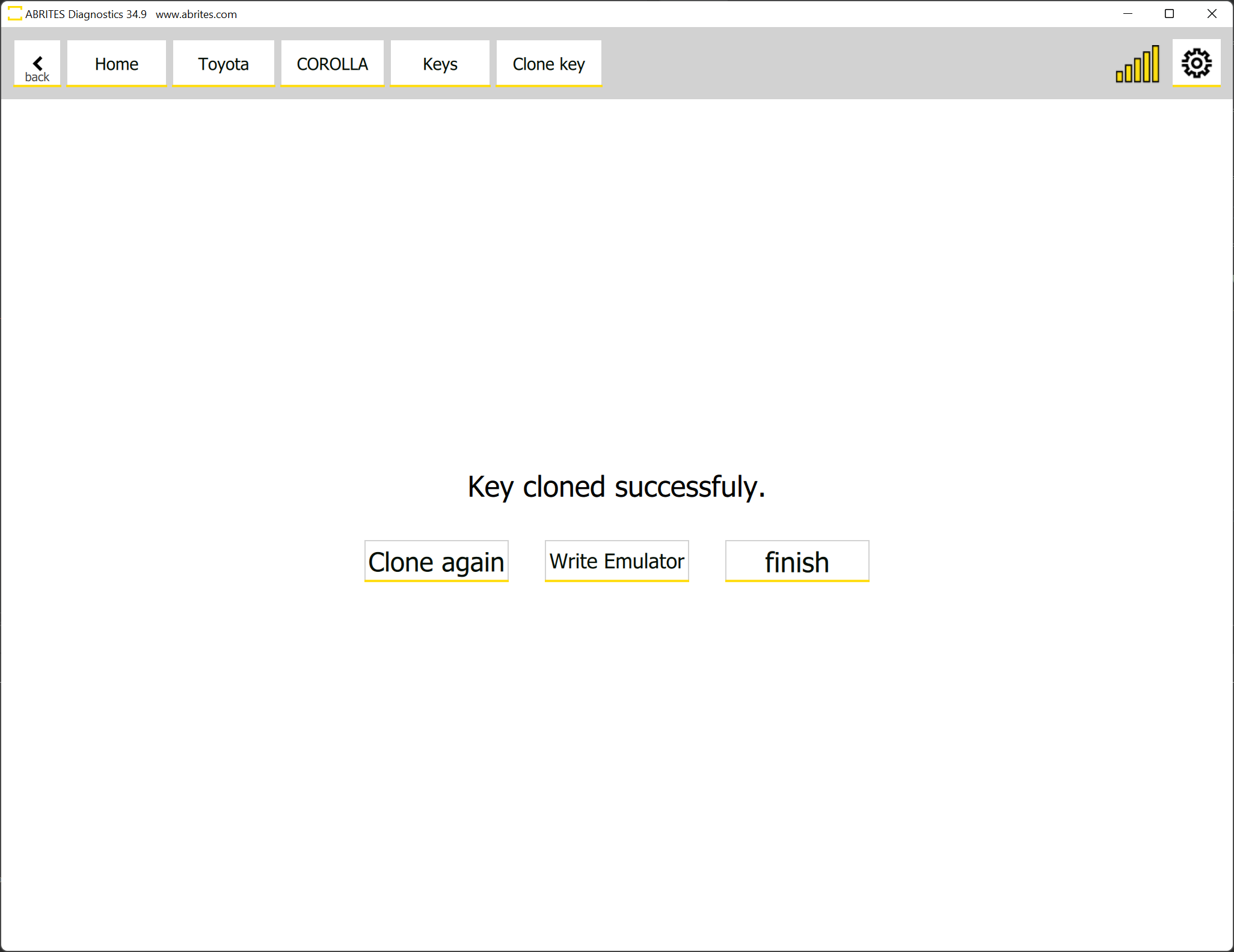
Task: Check the signal strength bars indicator
Action: [x=1137, y=64]
